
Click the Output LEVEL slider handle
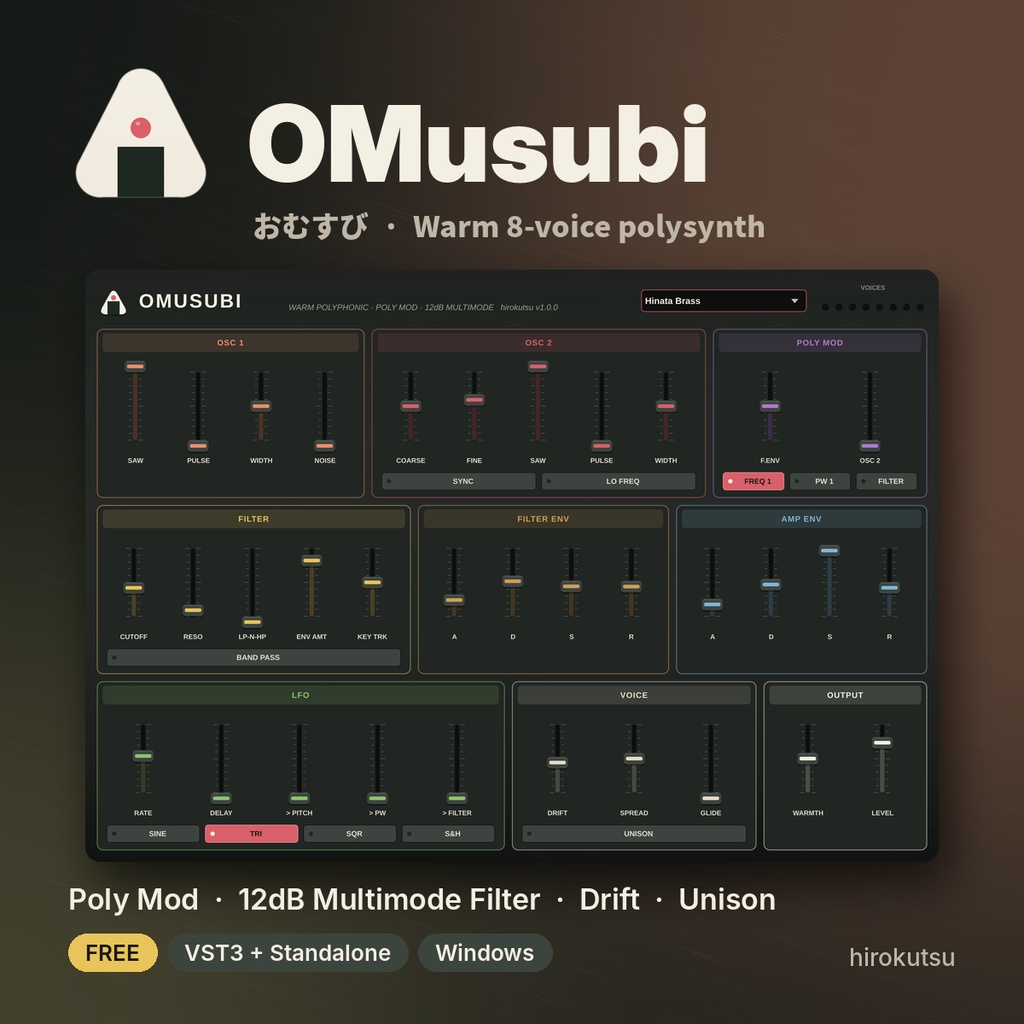882,743
